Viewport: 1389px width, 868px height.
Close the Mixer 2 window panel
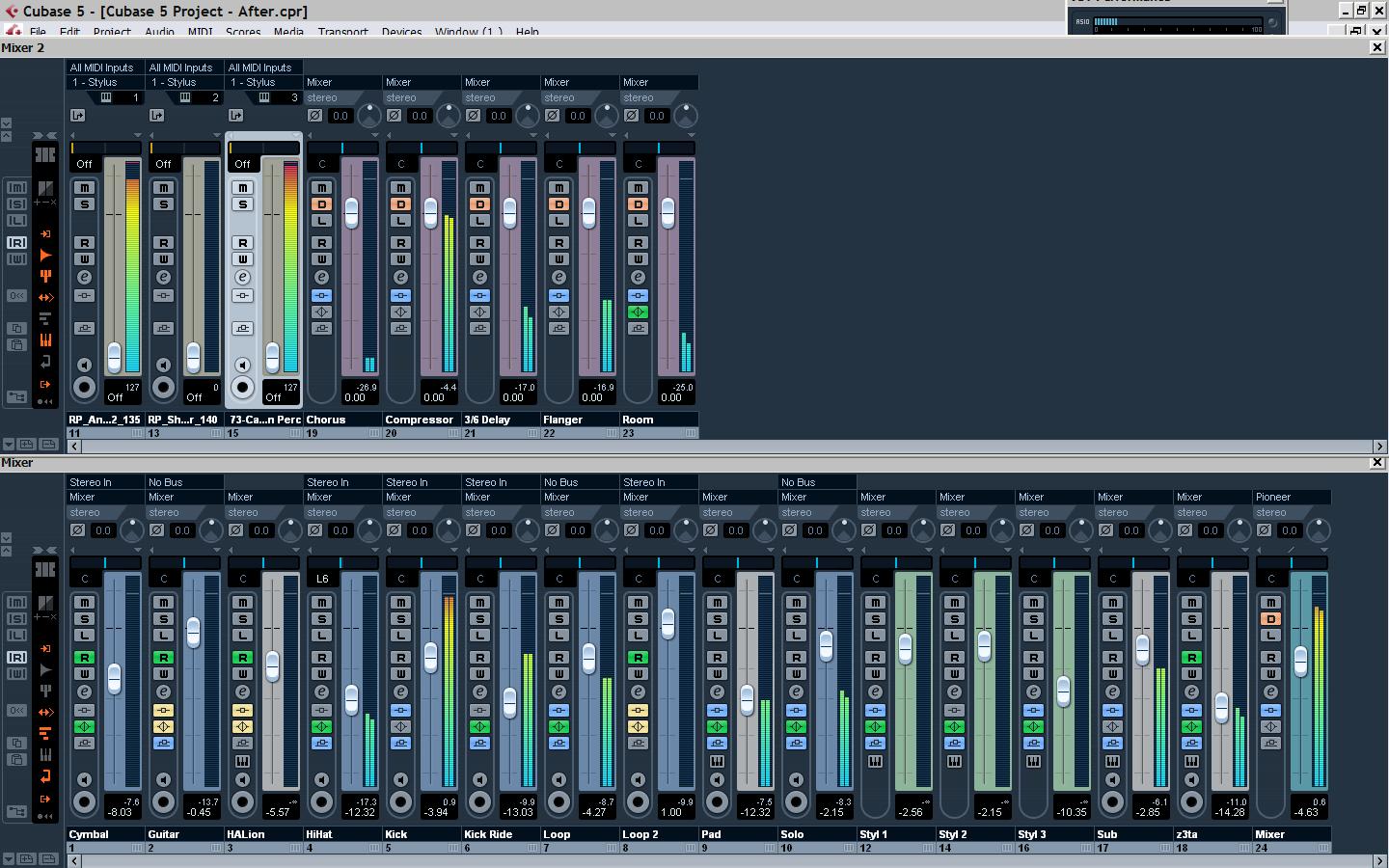[1377, 47]
